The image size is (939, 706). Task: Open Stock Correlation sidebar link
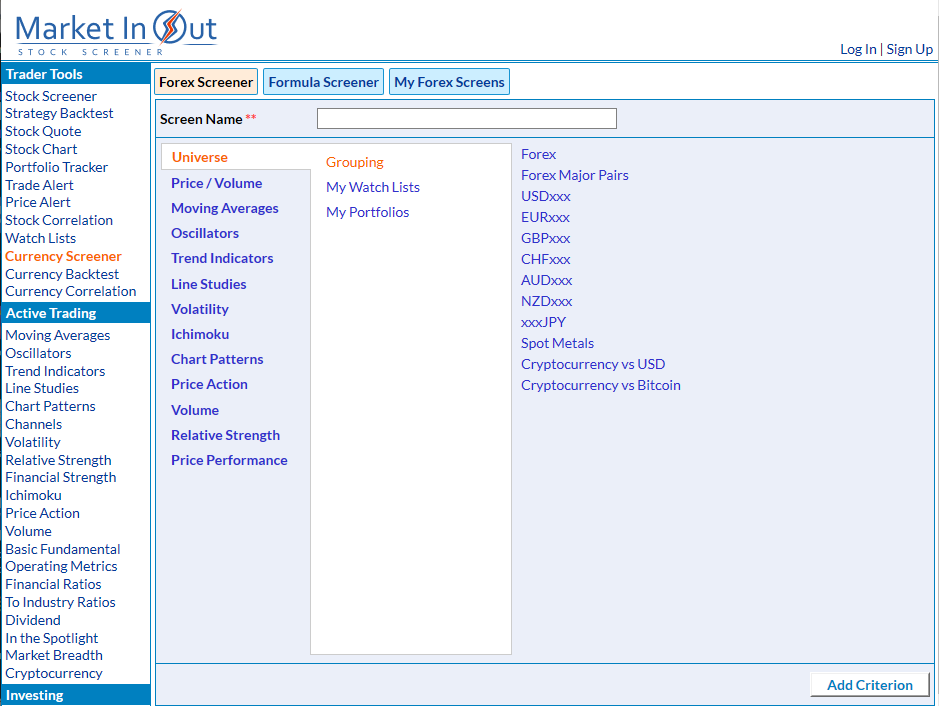(59, 220)
